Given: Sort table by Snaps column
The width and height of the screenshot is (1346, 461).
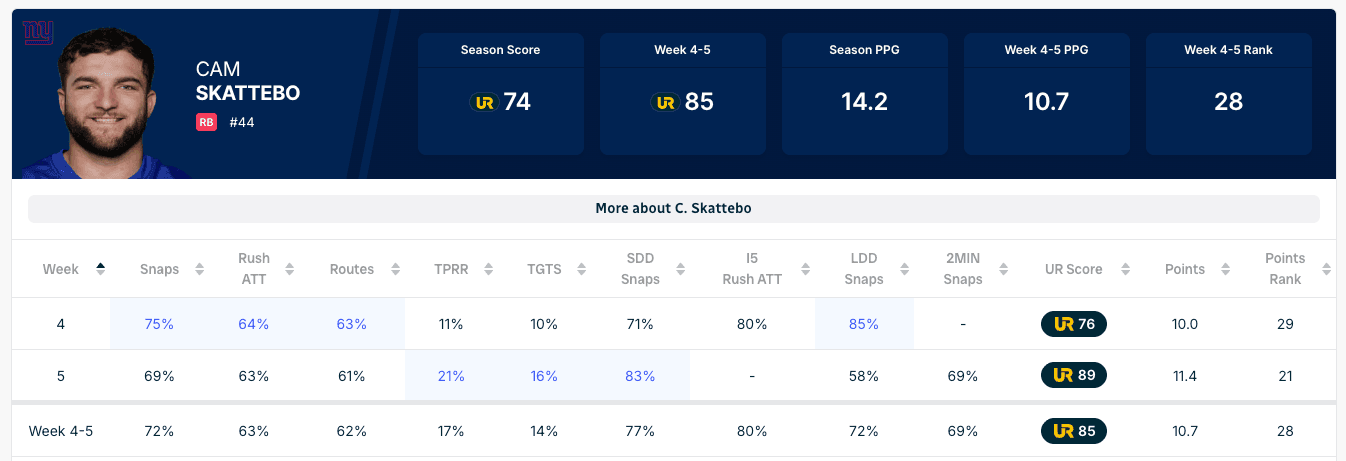Looking at the screenshot, I should coord(160,269).
